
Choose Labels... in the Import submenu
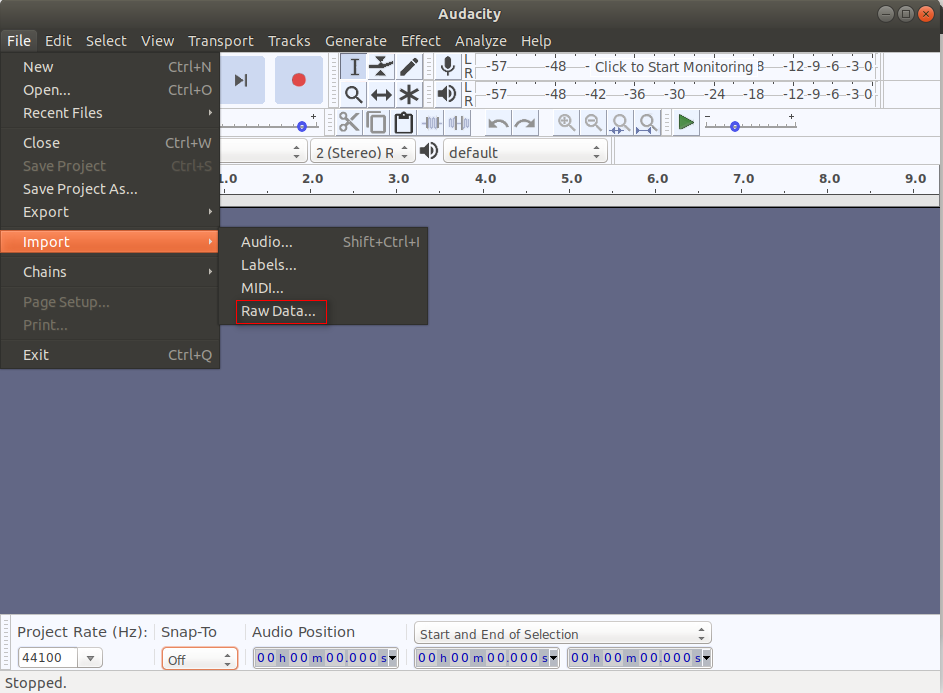coord(324,265)
